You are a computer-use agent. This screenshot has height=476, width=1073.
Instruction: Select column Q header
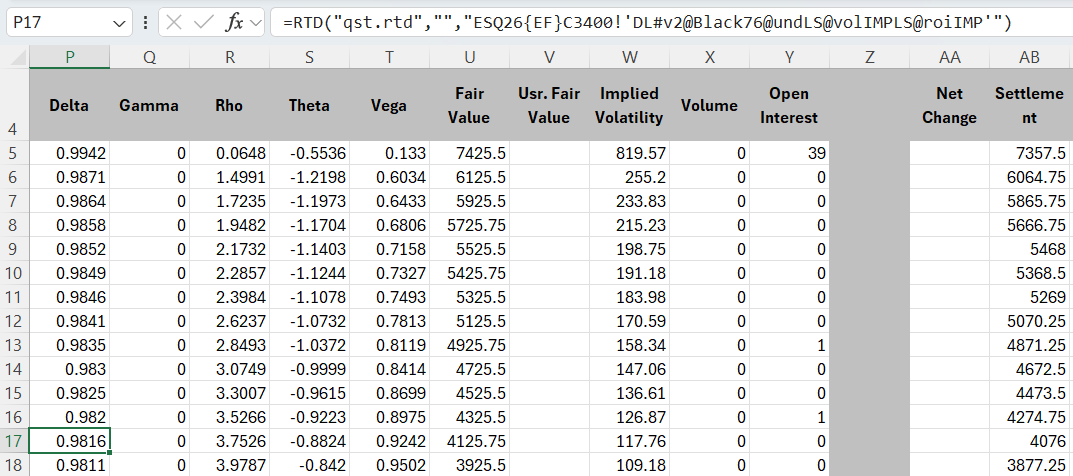click(x=149, y=57)
